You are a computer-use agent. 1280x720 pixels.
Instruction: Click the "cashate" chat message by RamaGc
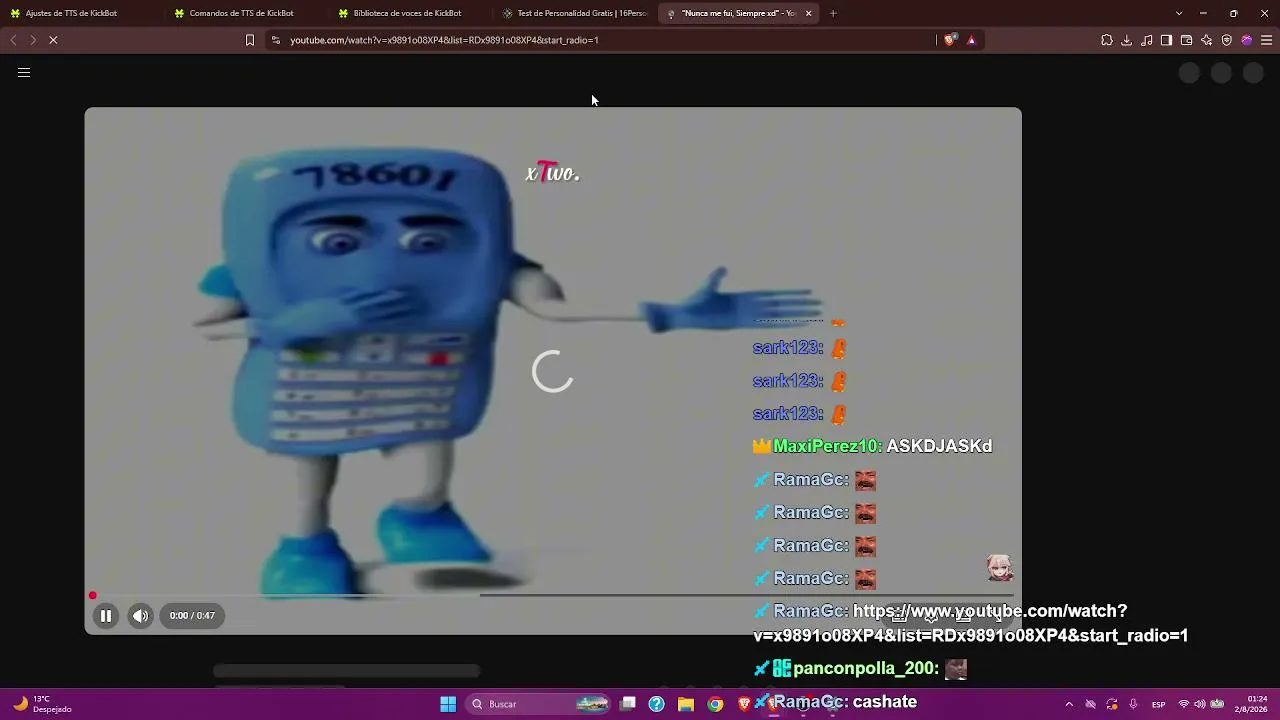[885, 702]
